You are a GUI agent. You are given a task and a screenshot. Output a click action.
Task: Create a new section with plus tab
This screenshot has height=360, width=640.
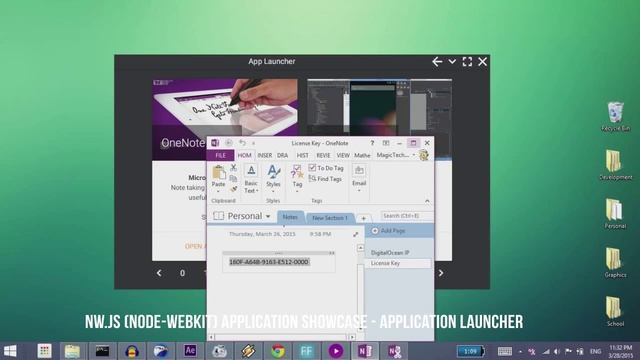click(363, 218)
